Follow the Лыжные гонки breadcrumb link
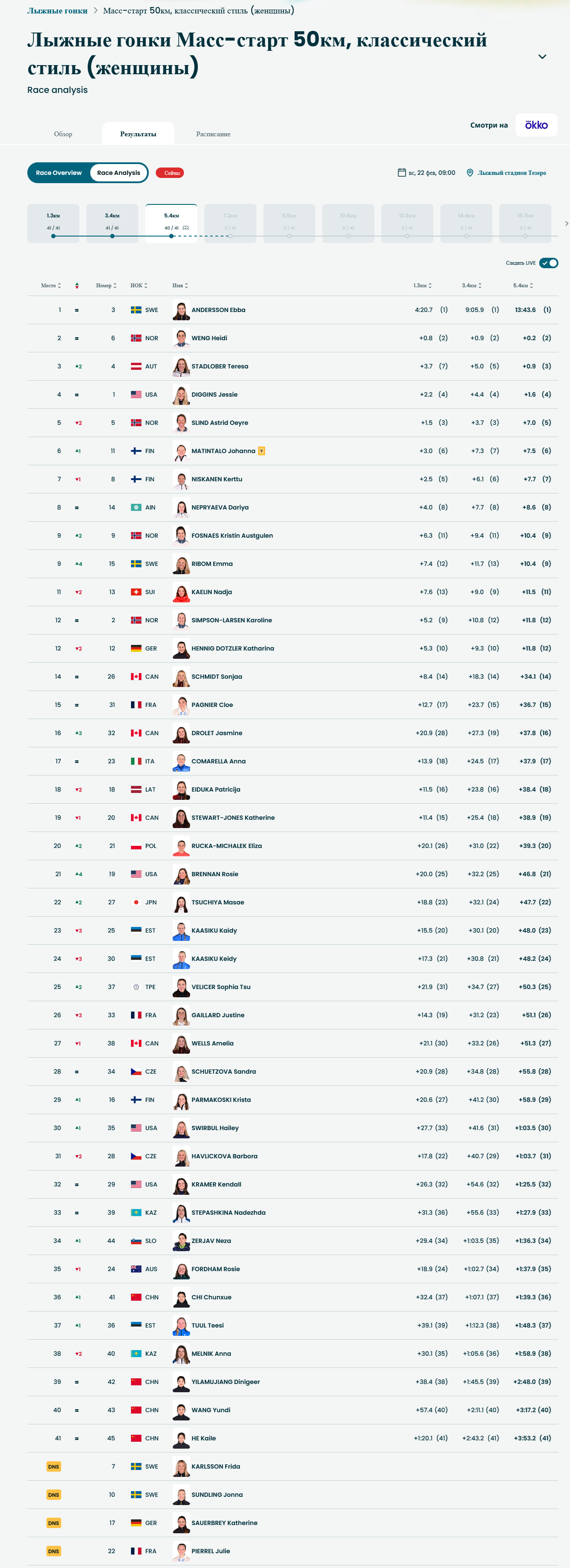Viewport: 570px width, 1568px height. (57, 10)
